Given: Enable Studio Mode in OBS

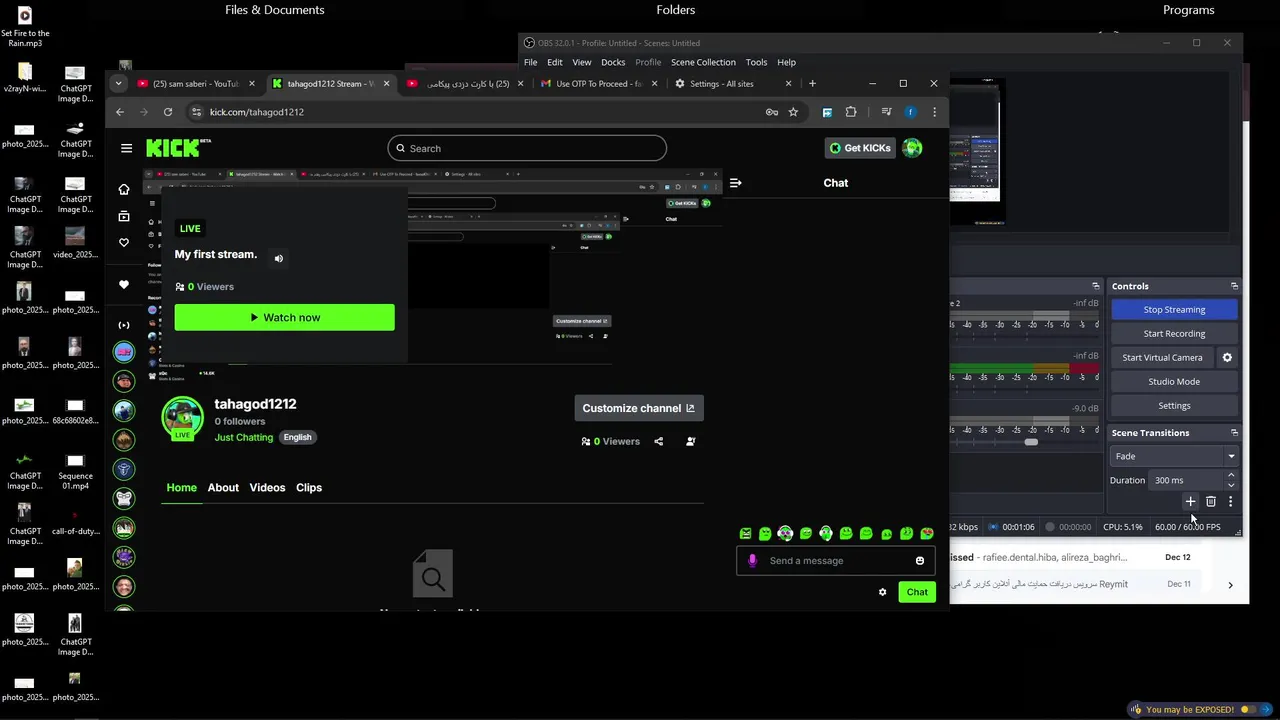Looking at the screenshot, I should pyautogui.click(x=1174, y=381).
